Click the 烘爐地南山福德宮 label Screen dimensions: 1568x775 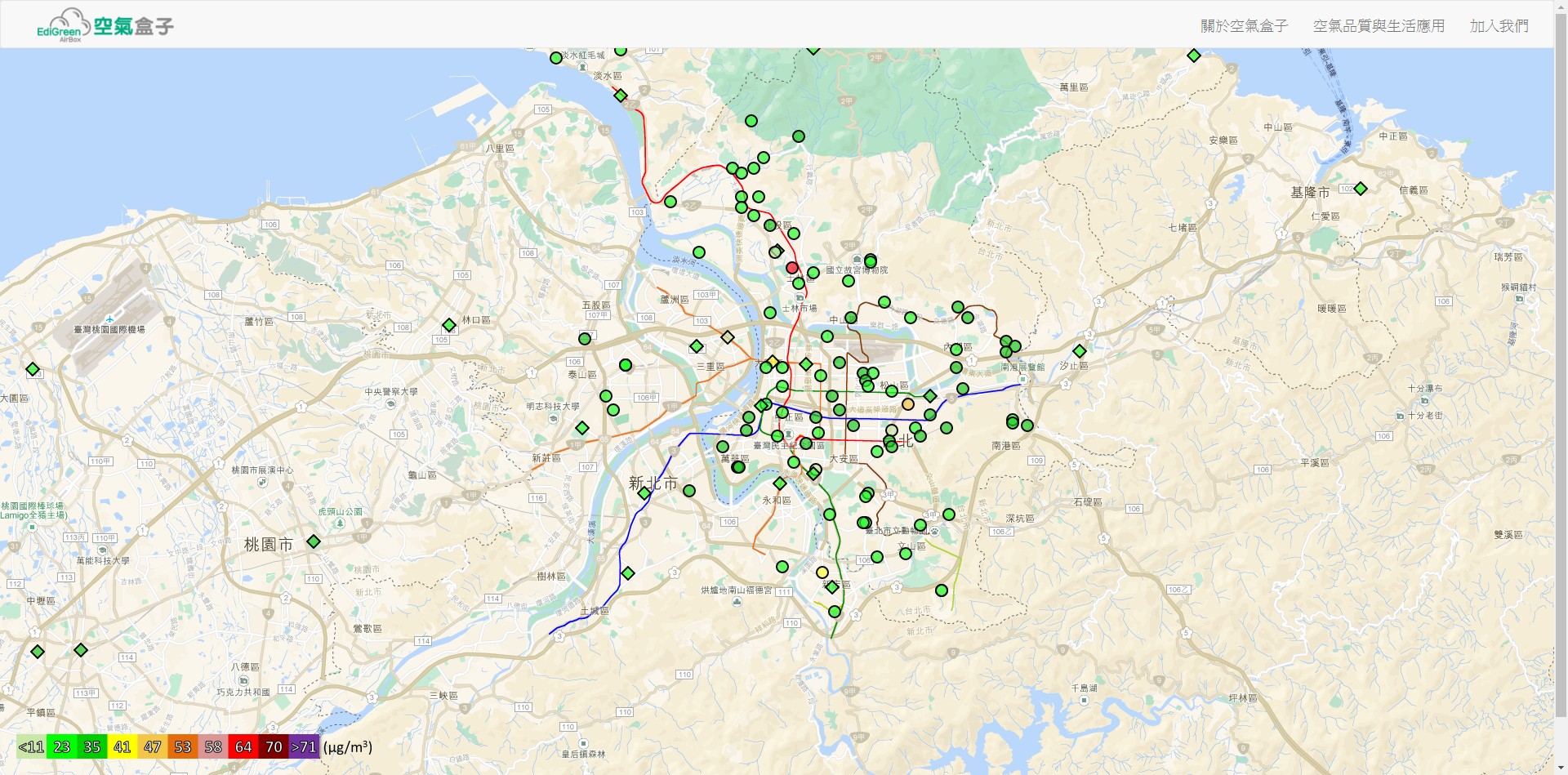pyautogui.click(x=737, y=590)
